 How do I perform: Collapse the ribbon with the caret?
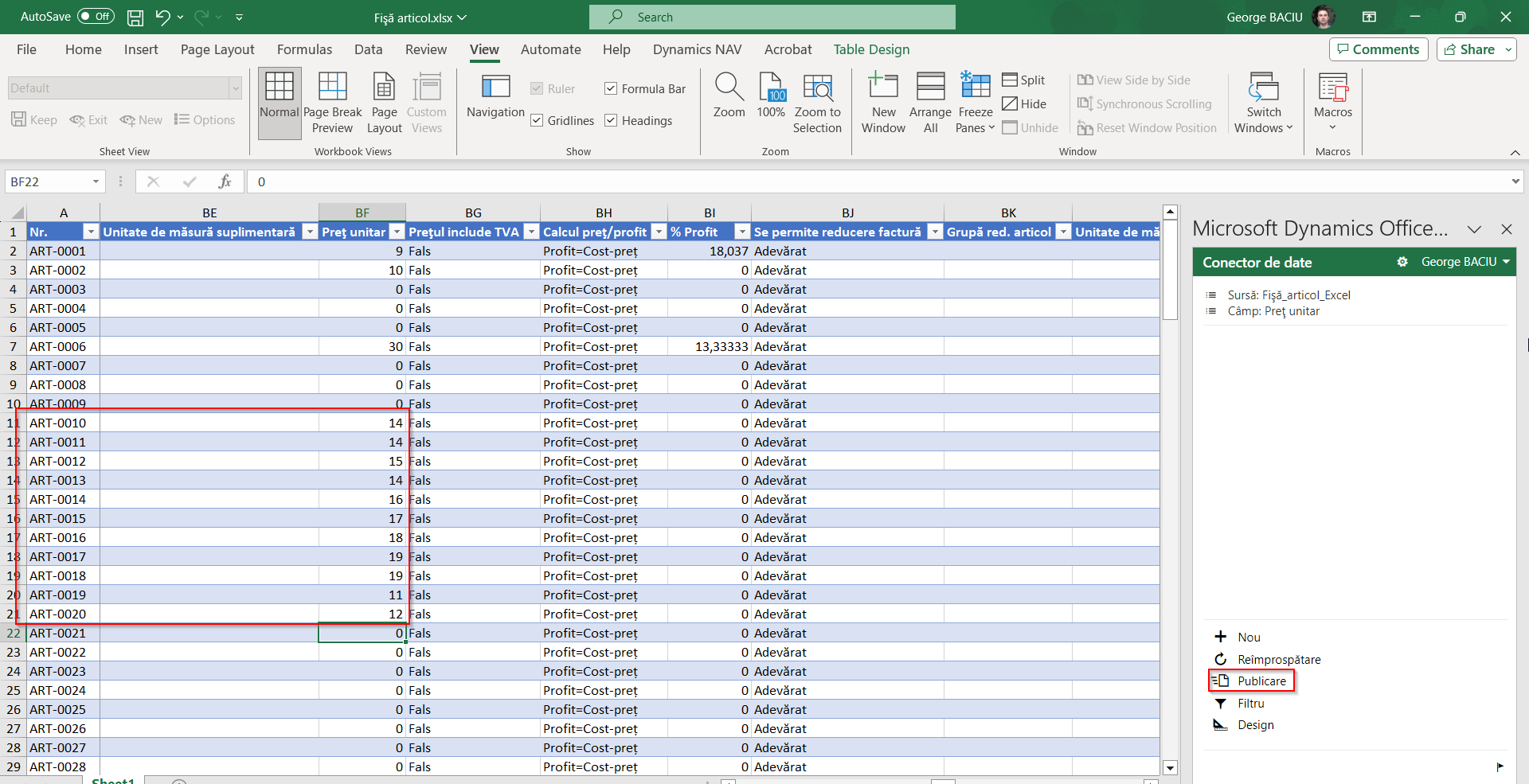click(1515, 152)
